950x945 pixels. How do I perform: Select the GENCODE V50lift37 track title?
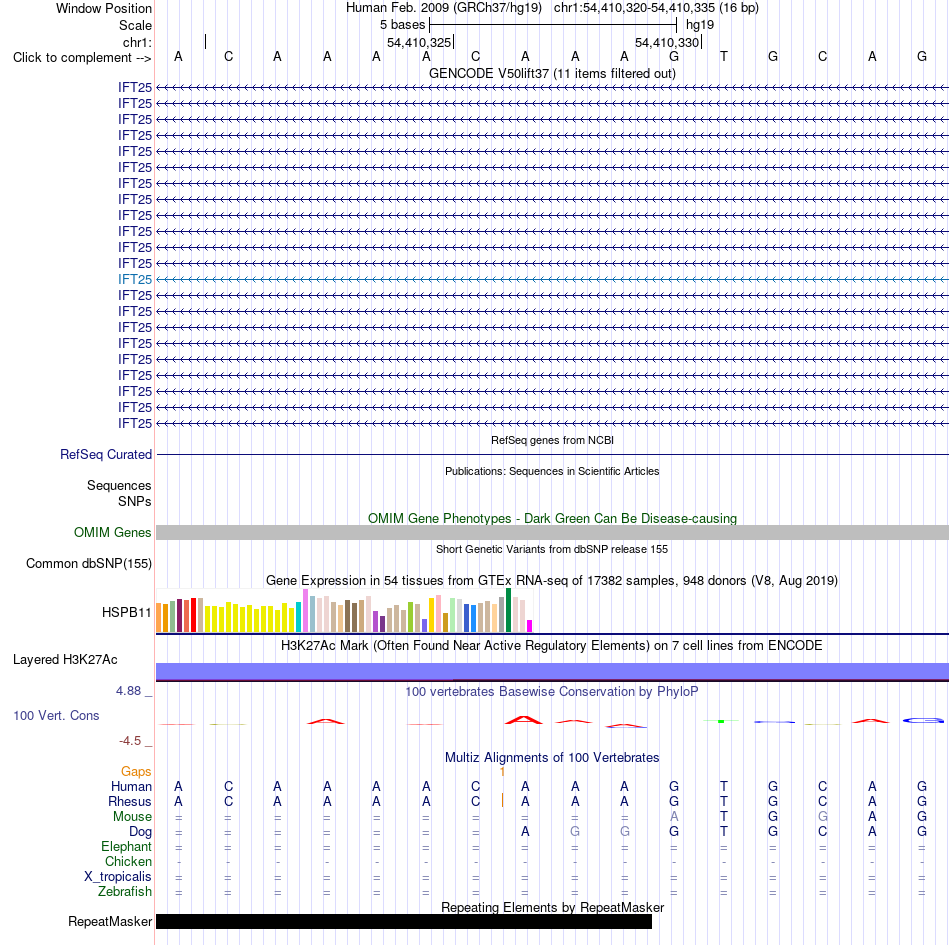click(552, 73)
